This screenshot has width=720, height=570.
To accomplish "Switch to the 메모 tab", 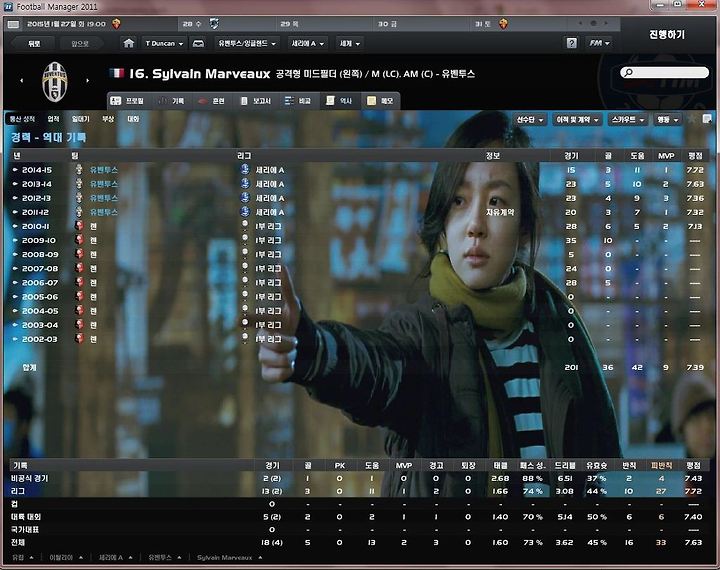I will [380, 101].
